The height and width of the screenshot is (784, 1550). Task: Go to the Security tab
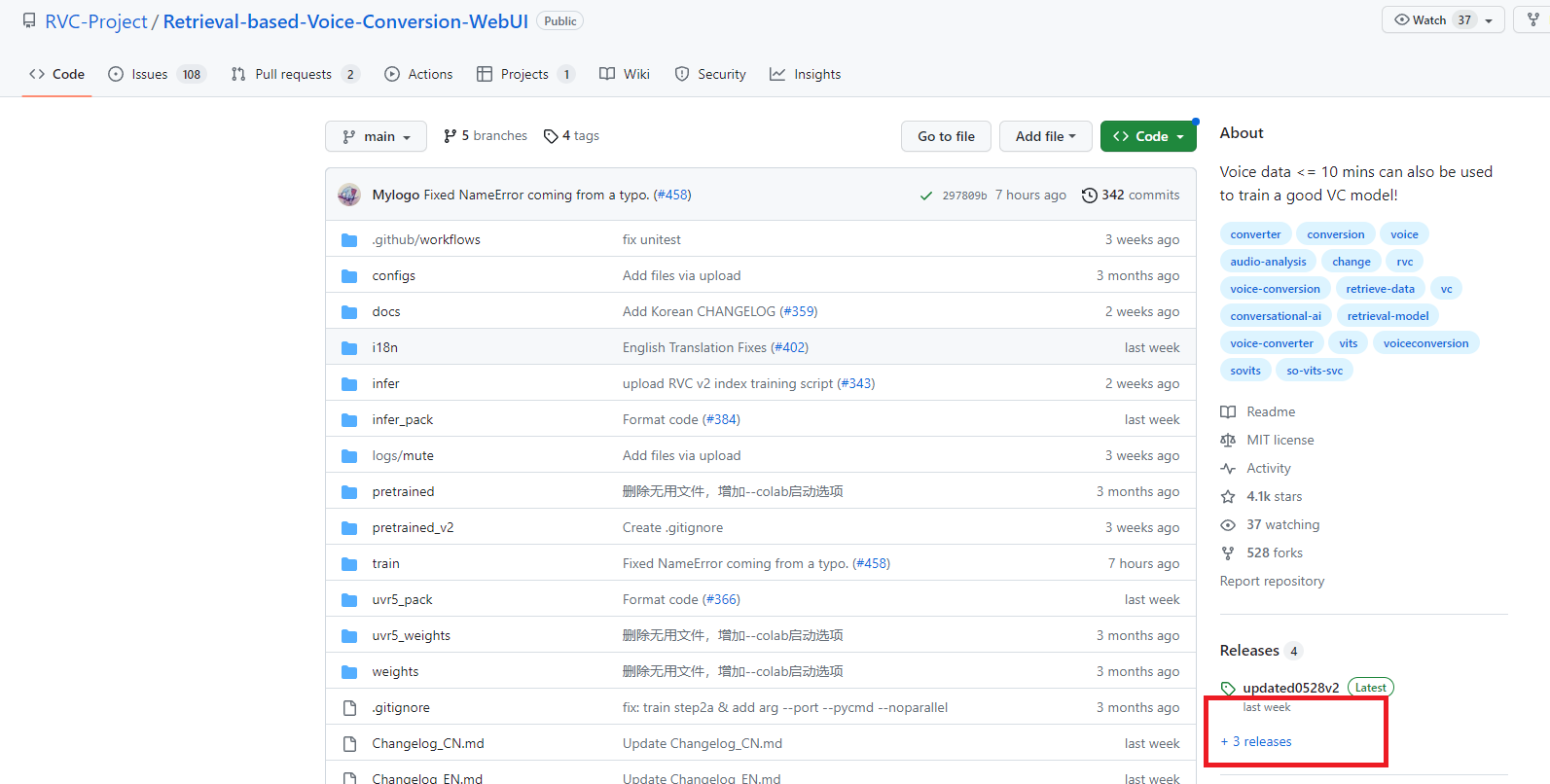point(710,74)
